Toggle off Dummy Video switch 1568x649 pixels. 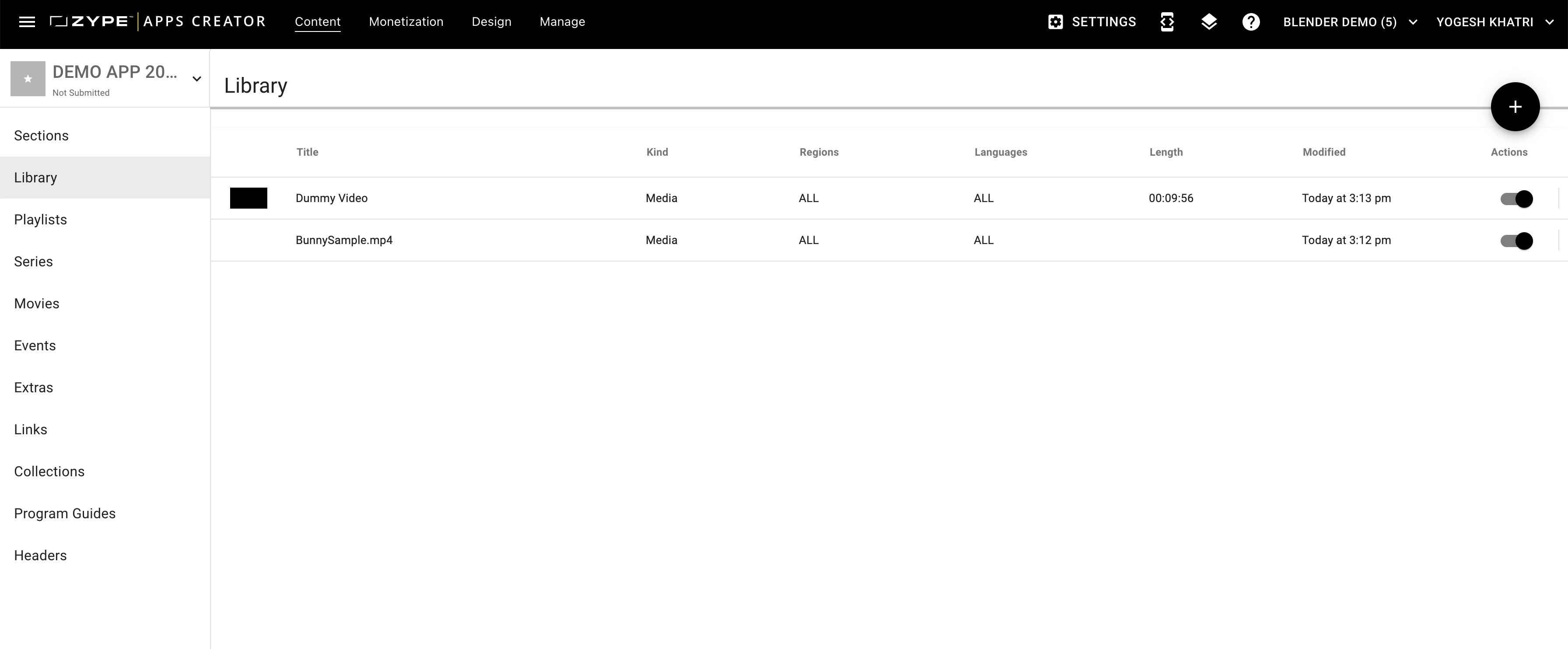1515,199
